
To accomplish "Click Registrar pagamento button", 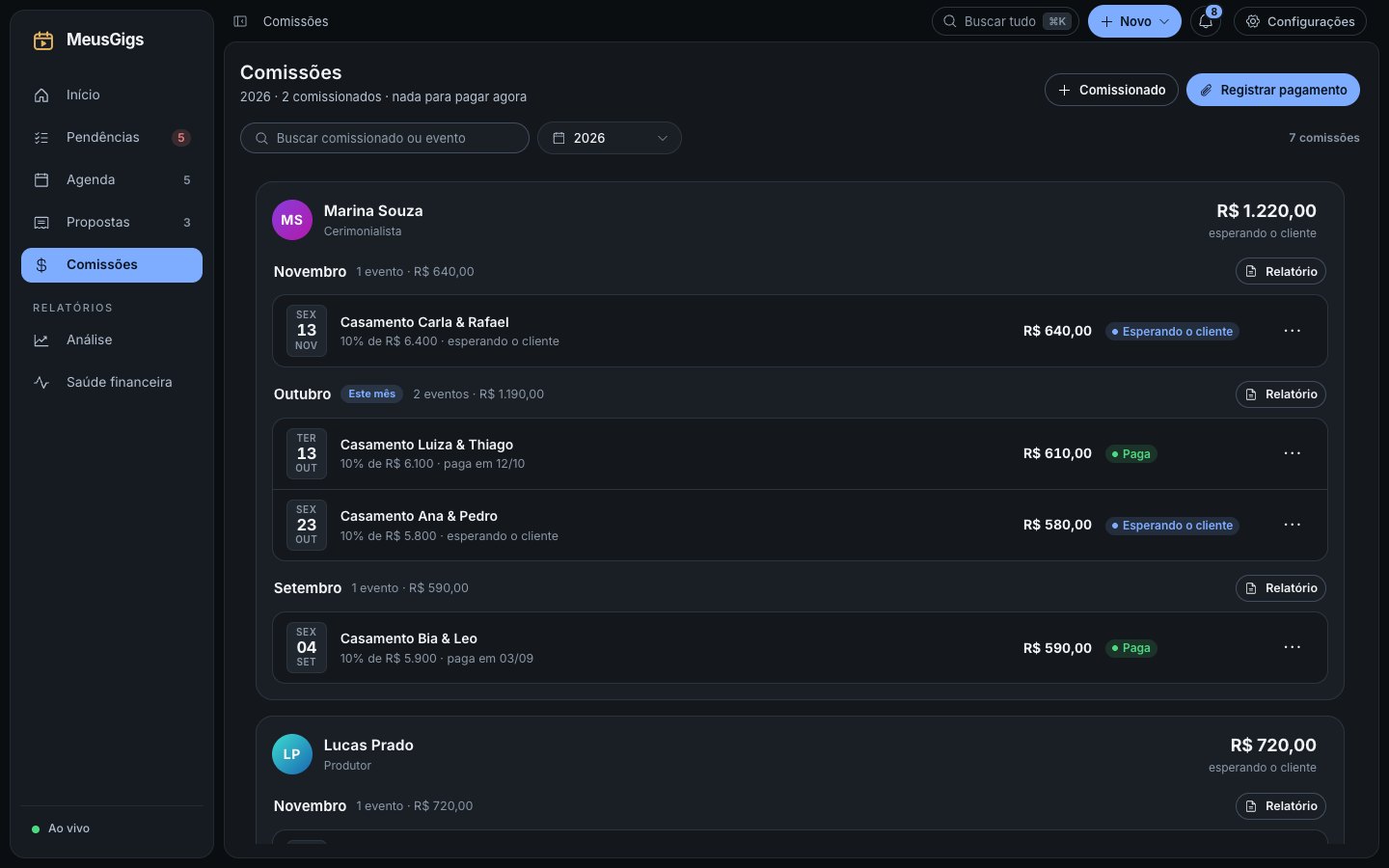I will [1273, 90].
